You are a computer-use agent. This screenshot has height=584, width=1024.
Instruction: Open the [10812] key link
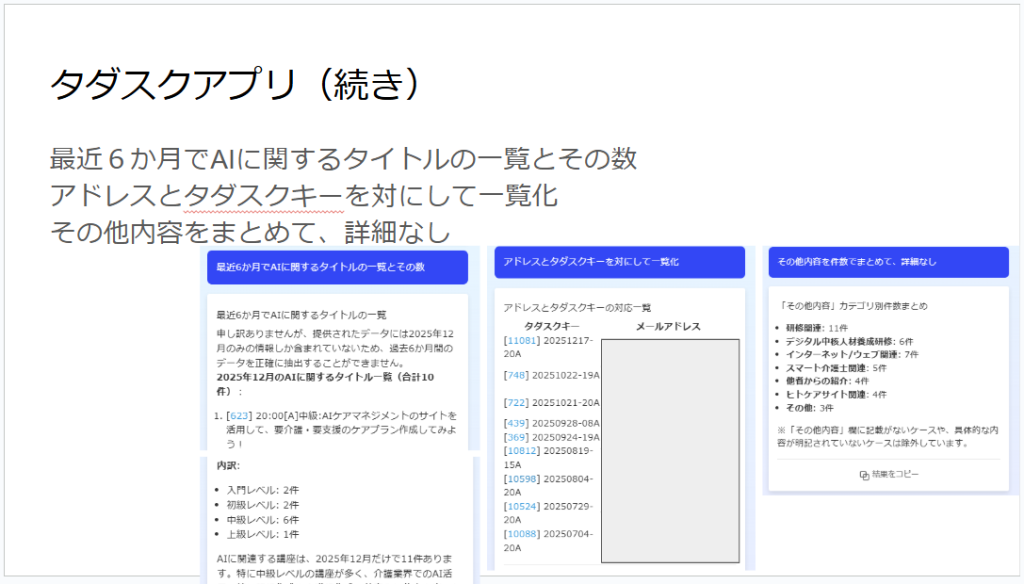click(x=522, y=451)
